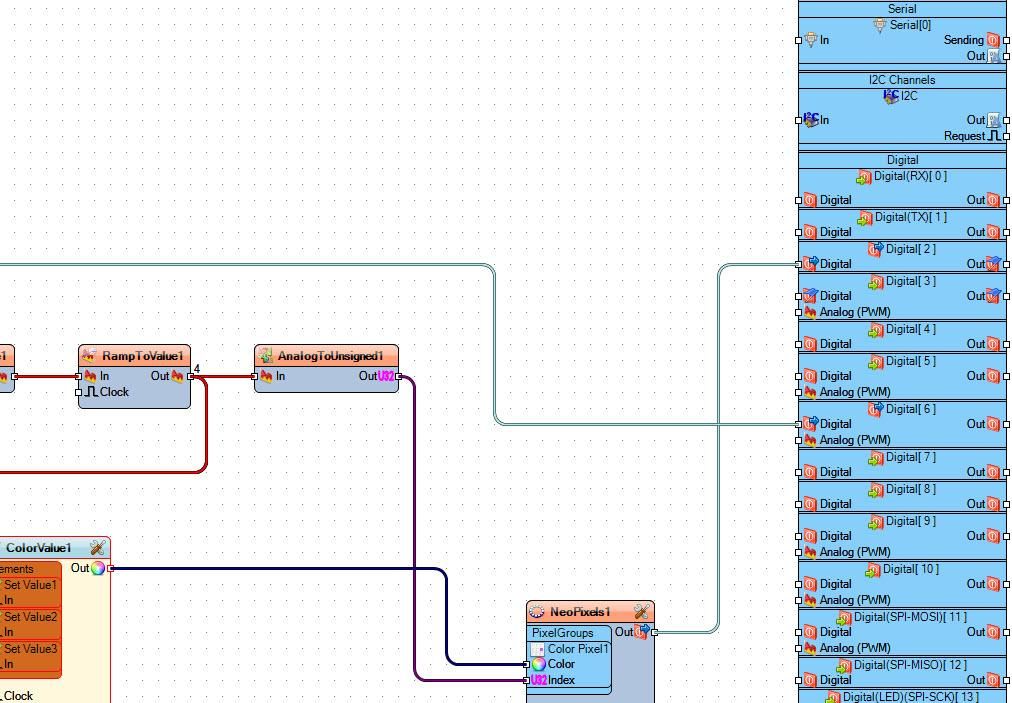
Task: Click the Digital(SPI-MOSI)[ 11 ] channel icon
Action: point(844,618)
